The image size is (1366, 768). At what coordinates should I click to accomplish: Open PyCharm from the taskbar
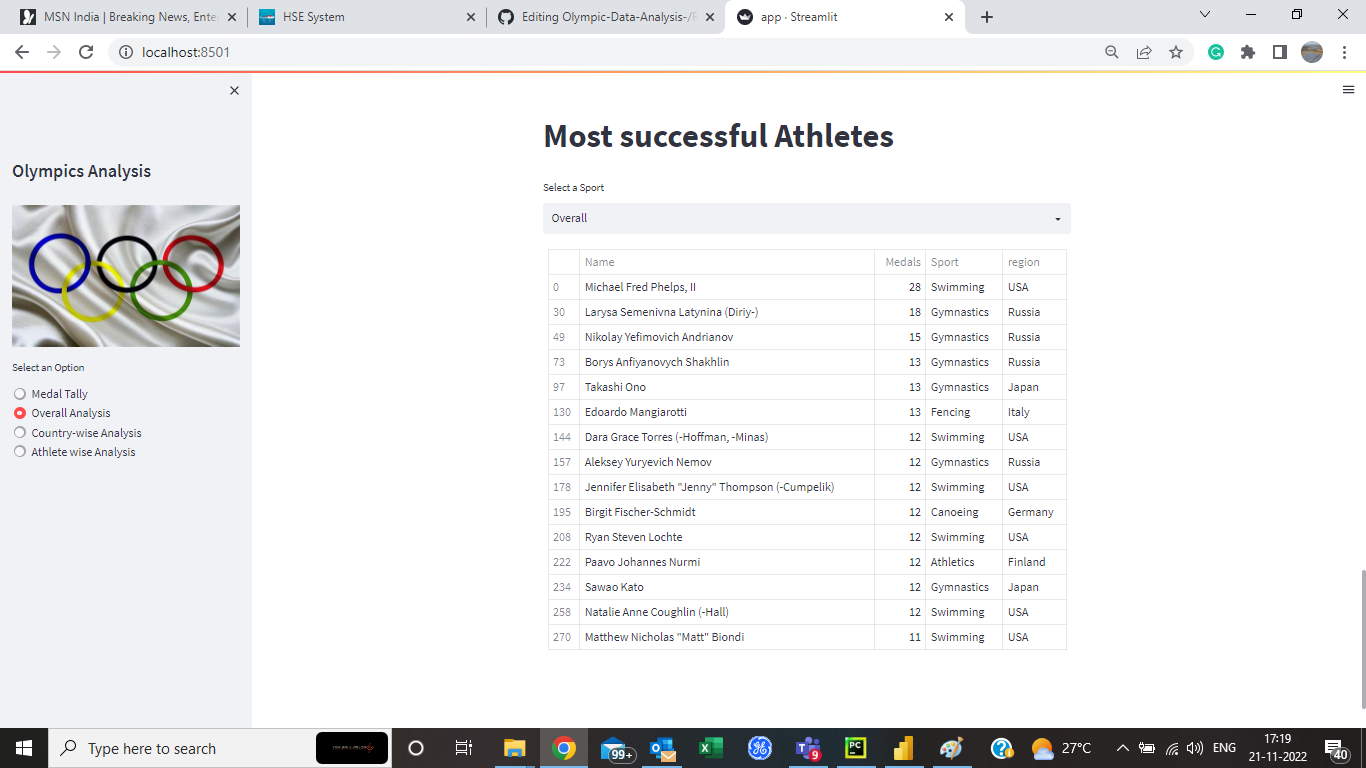[x=855, y=747]
